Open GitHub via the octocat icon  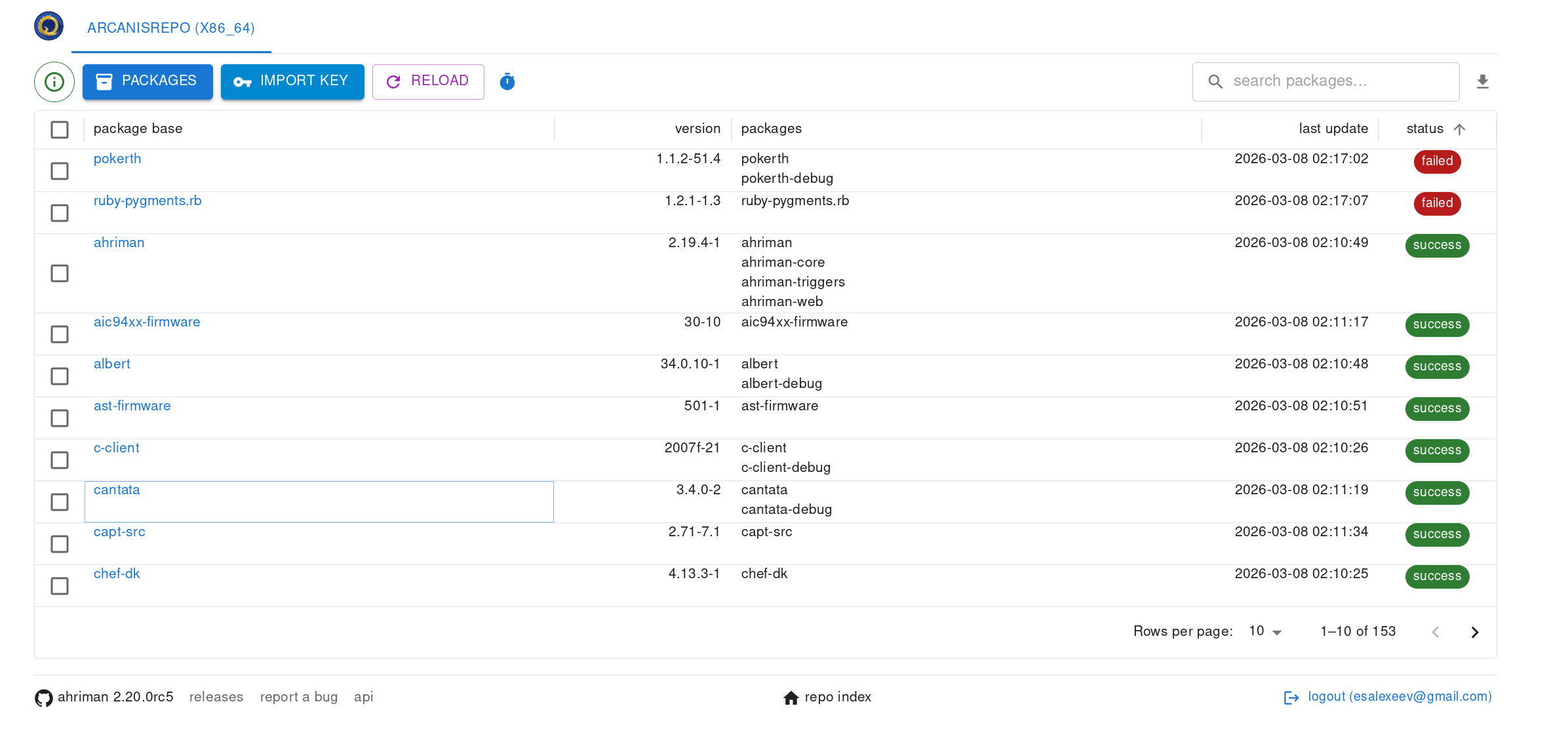[x=43, y=697]
